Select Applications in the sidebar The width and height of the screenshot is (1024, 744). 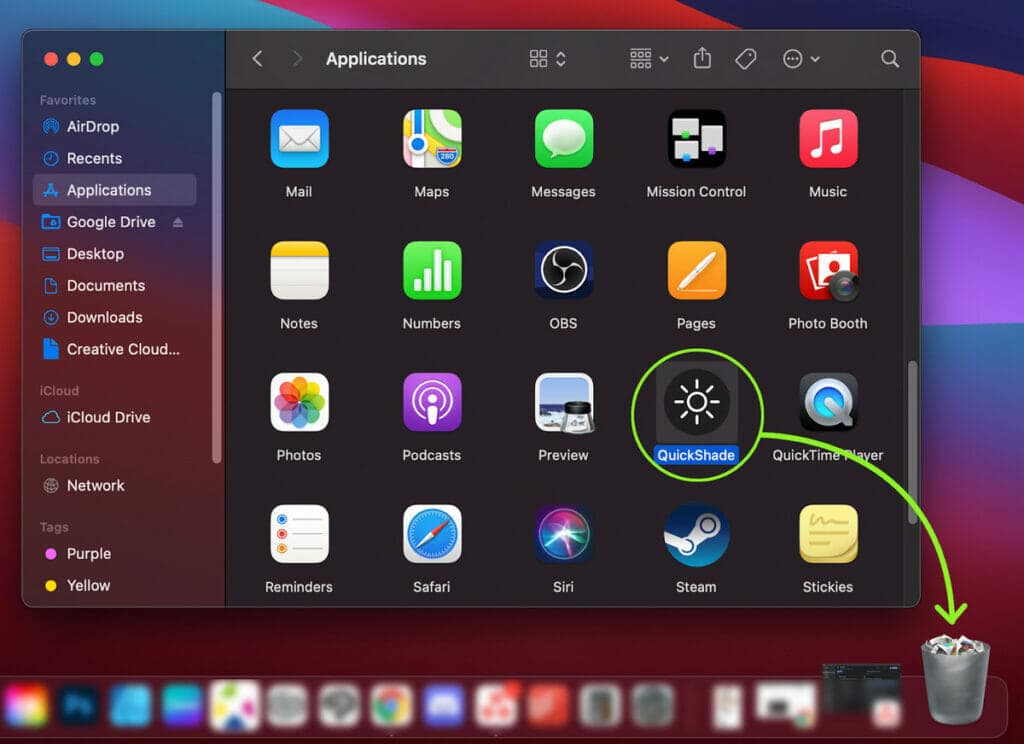115,190
